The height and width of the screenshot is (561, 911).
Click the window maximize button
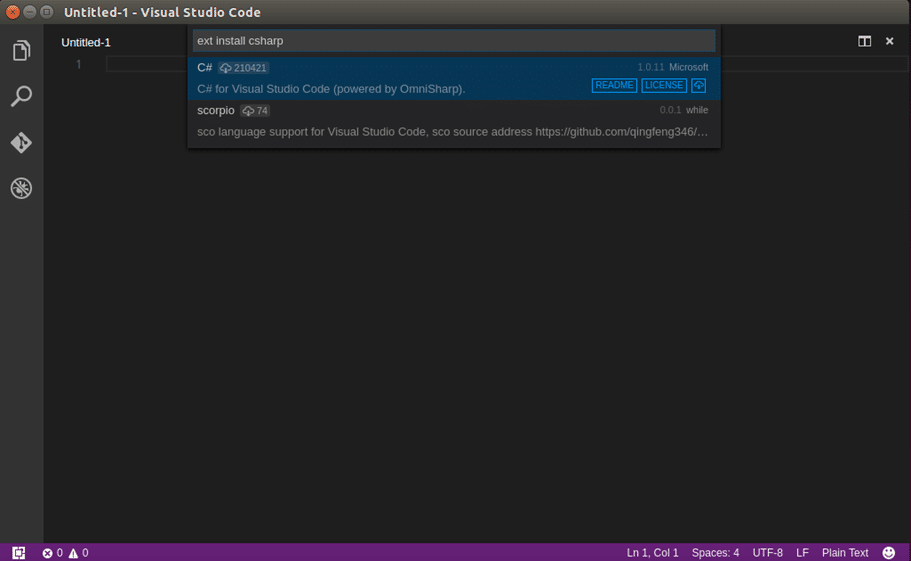tap(47, 12)
